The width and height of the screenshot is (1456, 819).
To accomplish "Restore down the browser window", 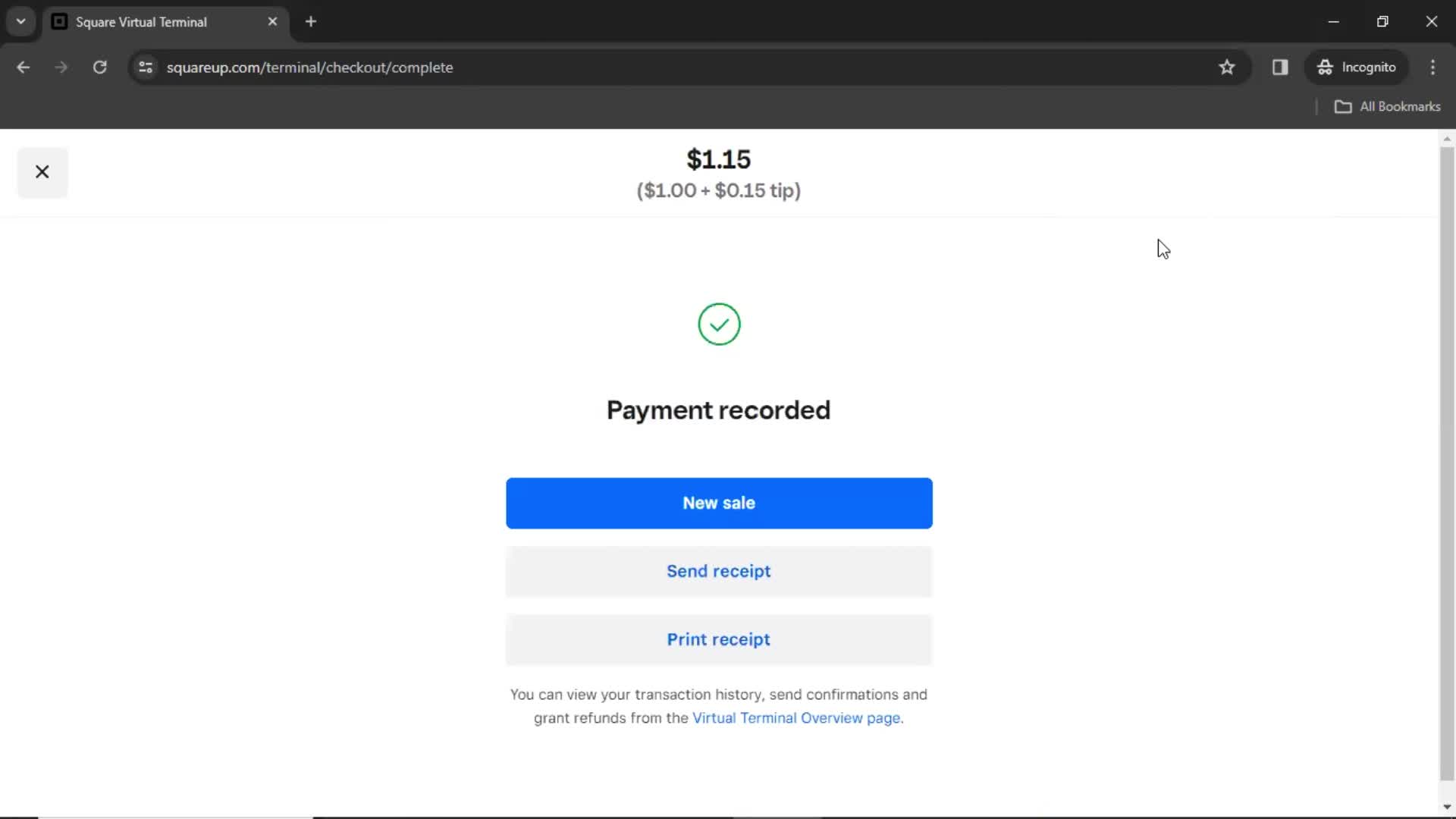I will pos(1382,22).
